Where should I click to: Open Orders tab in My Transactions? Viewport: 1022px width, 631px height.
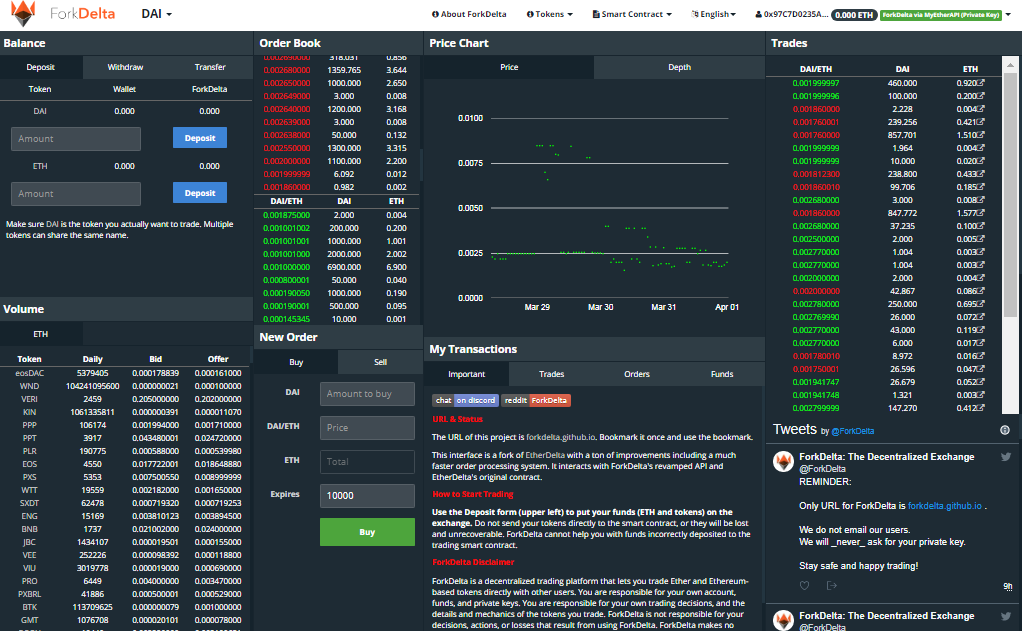(637, 374)
